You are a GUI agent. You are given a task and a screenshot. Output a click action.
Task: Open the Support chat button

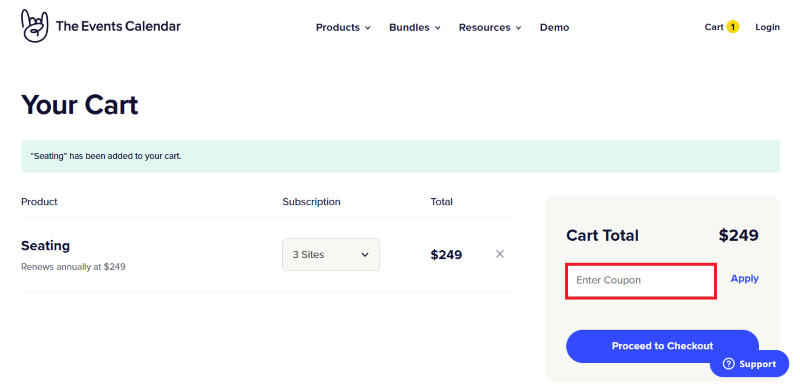[x=749, y=364]
